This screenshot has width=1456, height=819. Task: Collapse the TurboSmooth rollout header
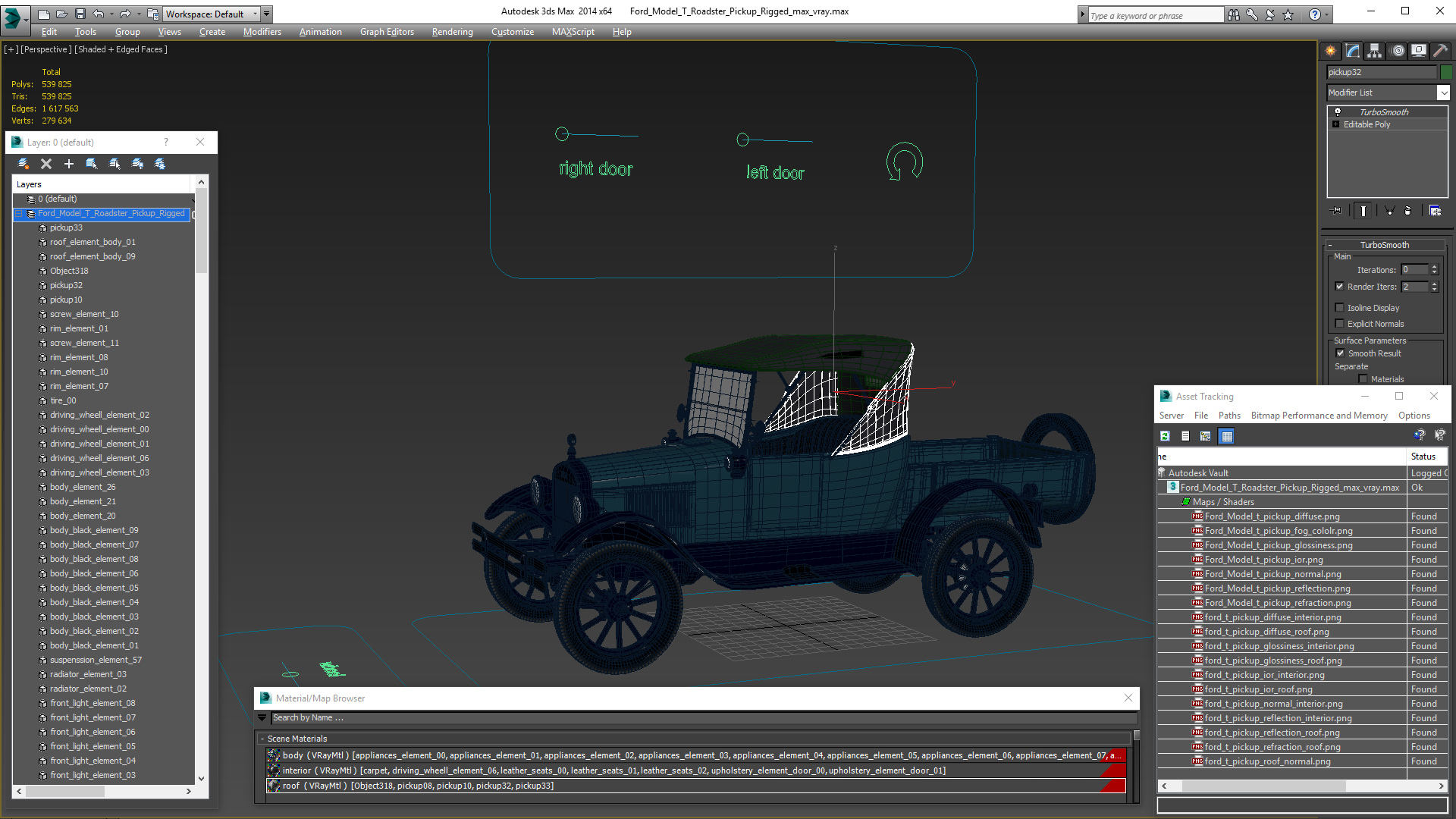coord(1384,245)
